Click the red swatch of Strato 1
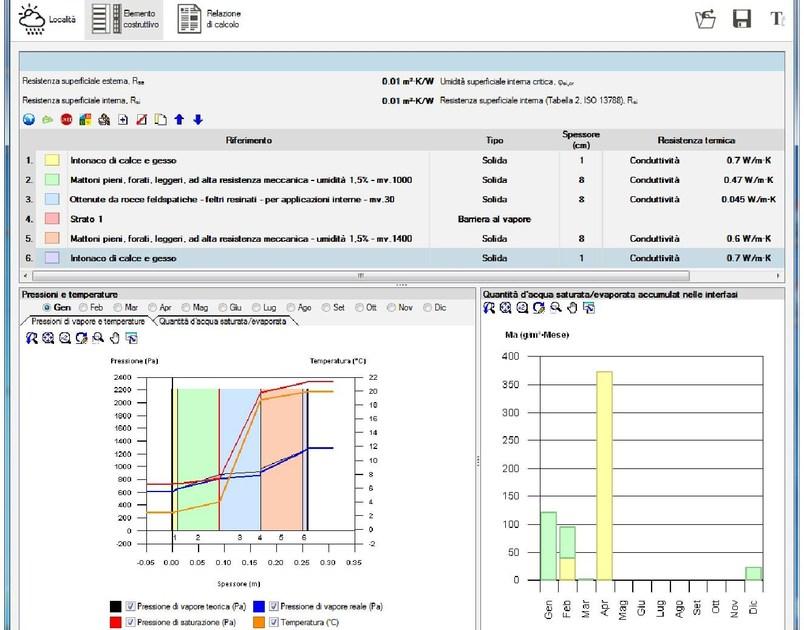This screenshot has width=804, height=630. click(x=52, y=219)
